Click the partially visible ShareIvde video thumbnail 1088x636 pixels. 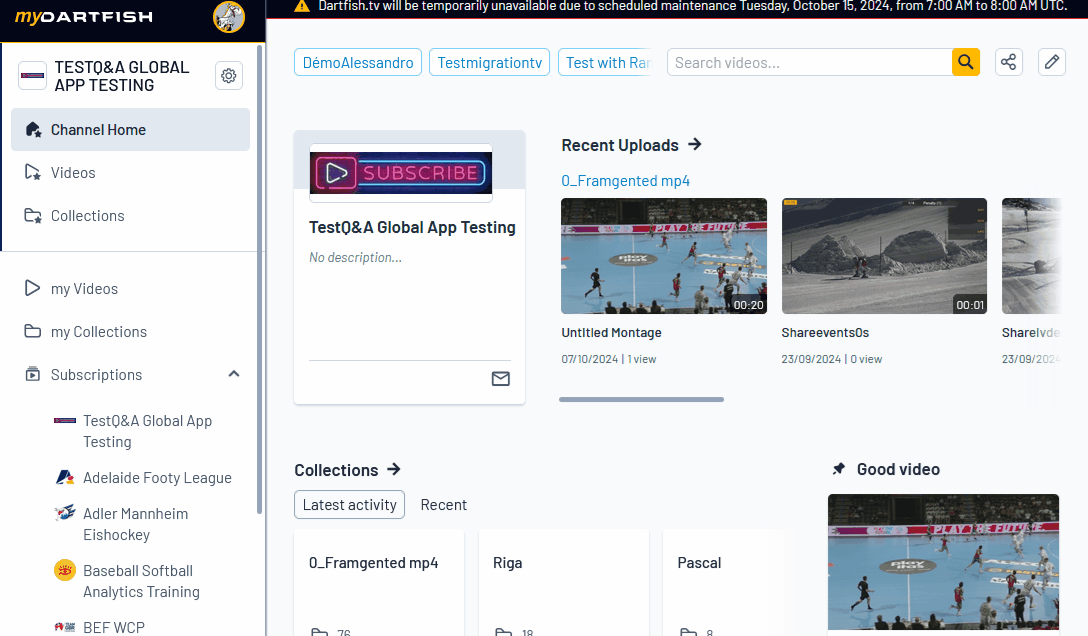(1032, 256)
